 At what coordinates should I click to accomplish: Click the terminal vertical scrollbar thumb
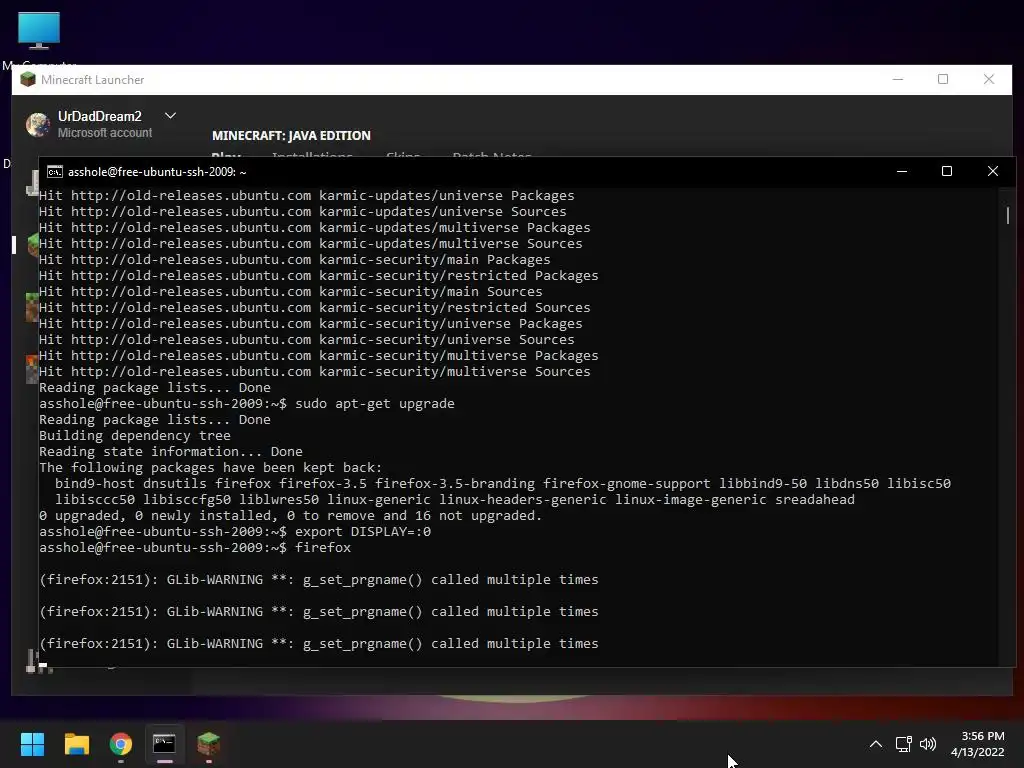[x=1008, y=216]
